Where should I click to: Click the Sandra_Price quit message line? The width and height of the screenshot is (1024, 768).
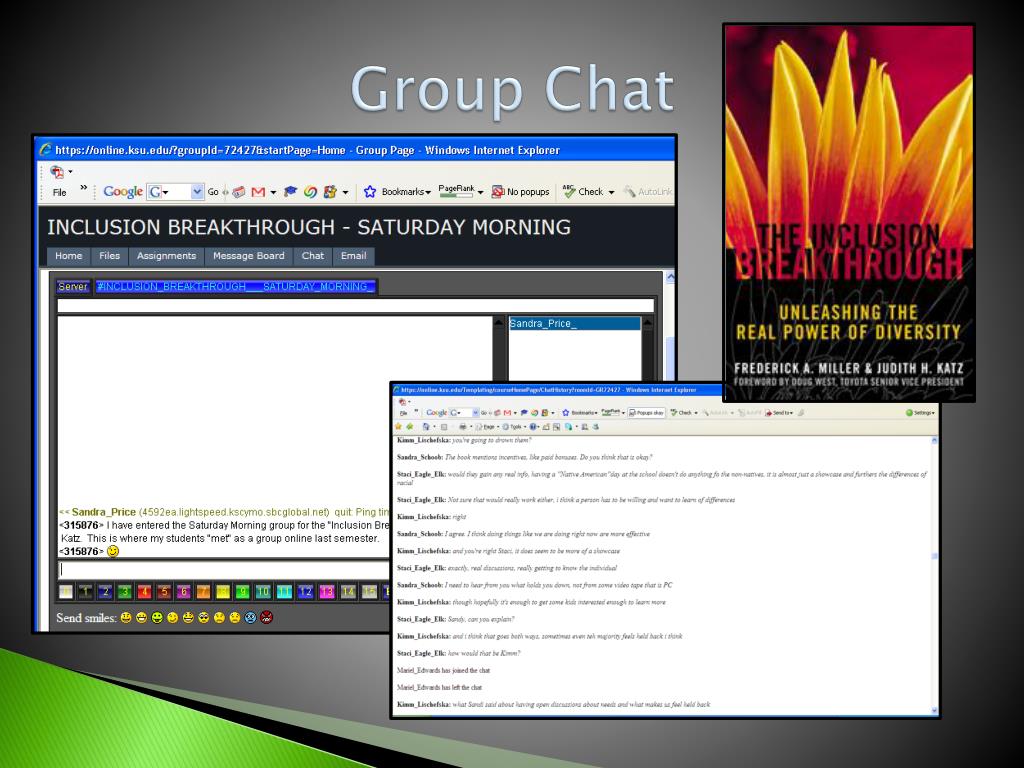point(224,512)
